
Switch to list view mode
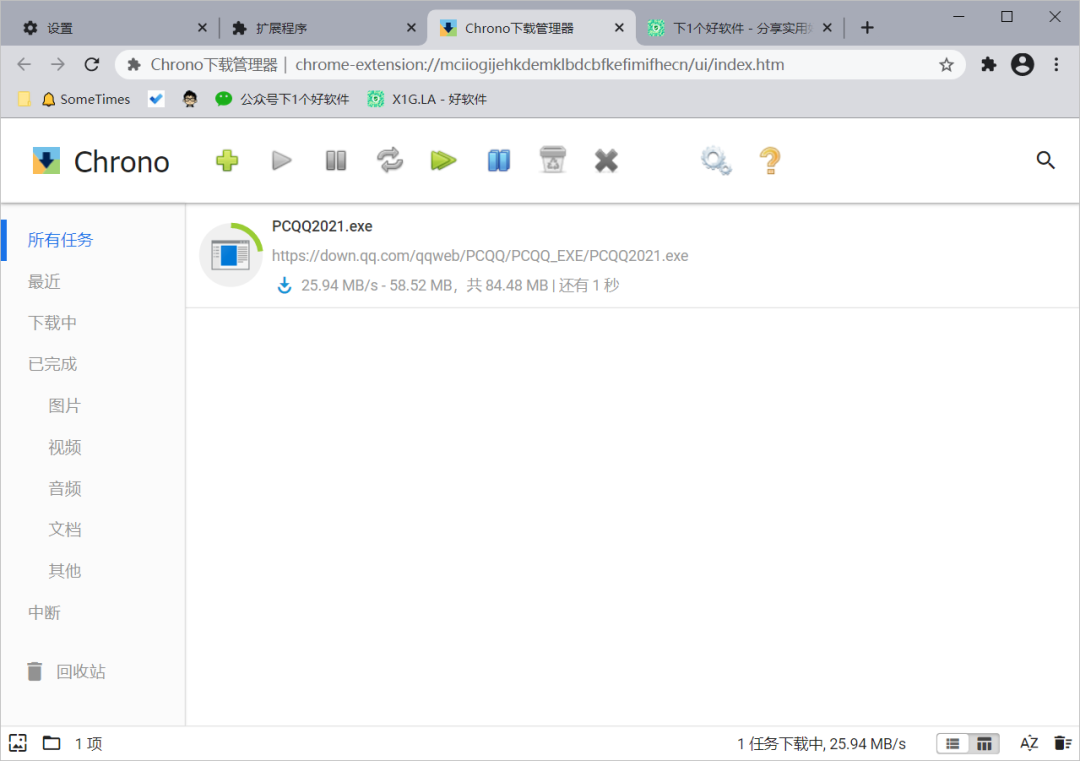pos(953,744)
